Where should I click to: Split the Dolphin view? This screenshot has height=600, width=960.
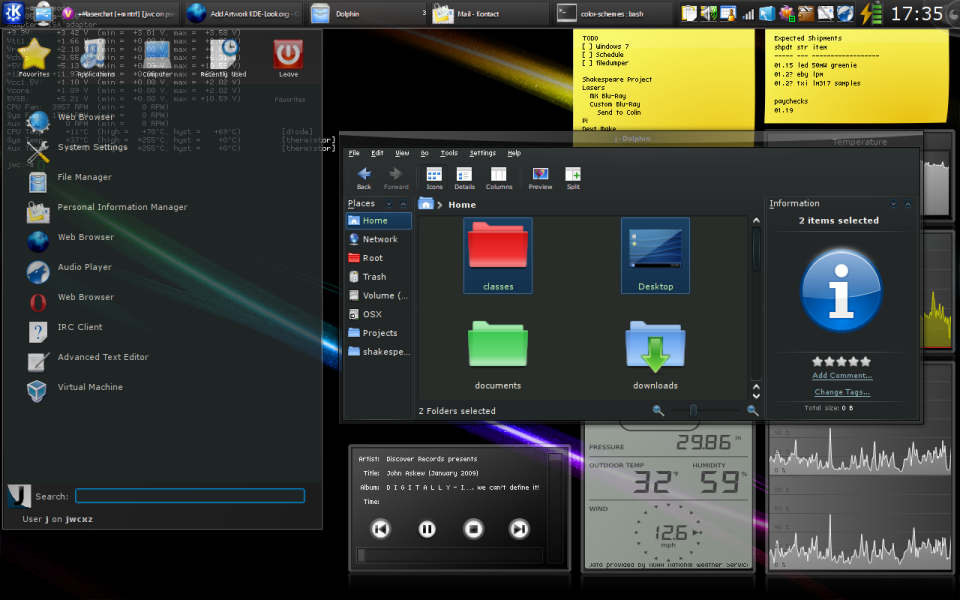pos(571,176)
